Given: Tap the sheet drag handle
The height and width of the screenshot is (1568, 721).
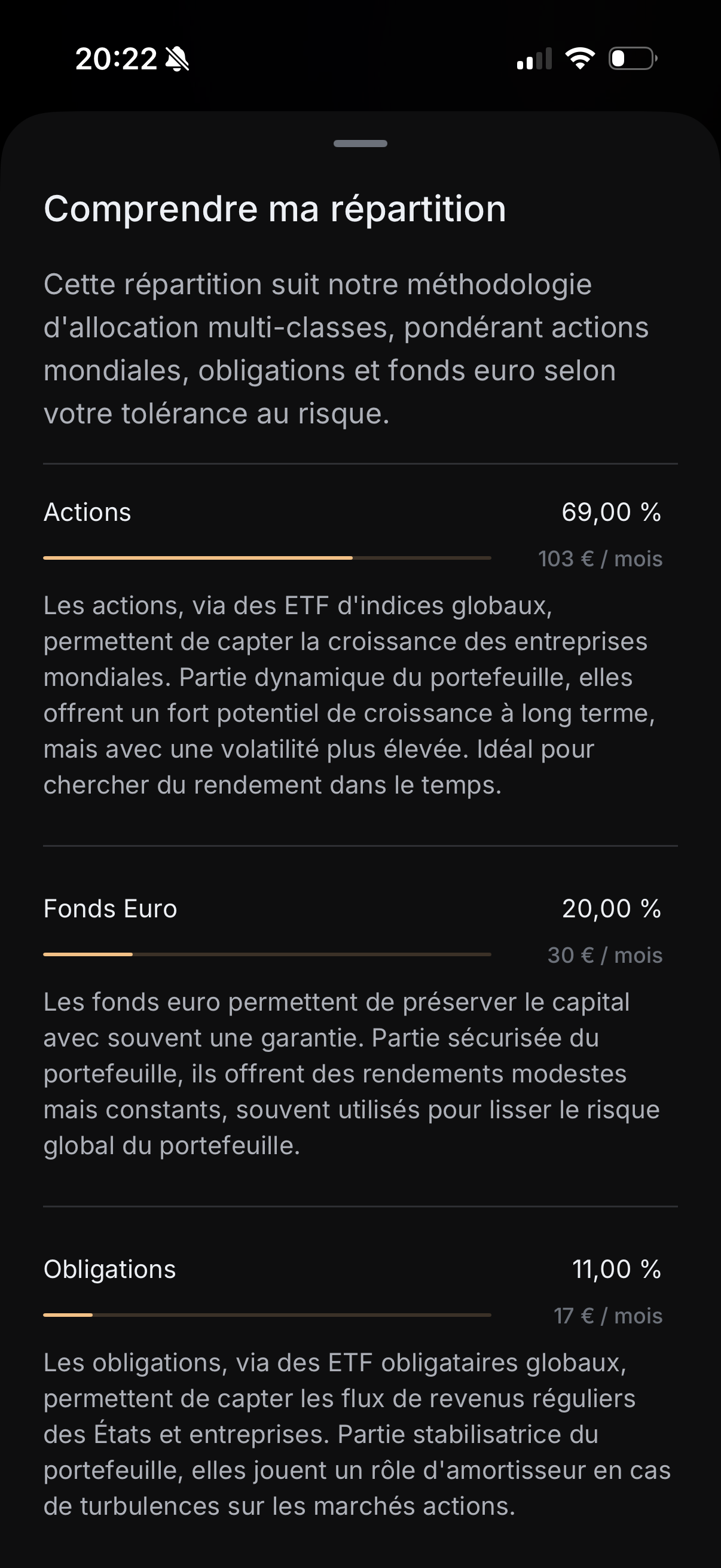Looking at the screenshot, I should (x=360, y=144).
